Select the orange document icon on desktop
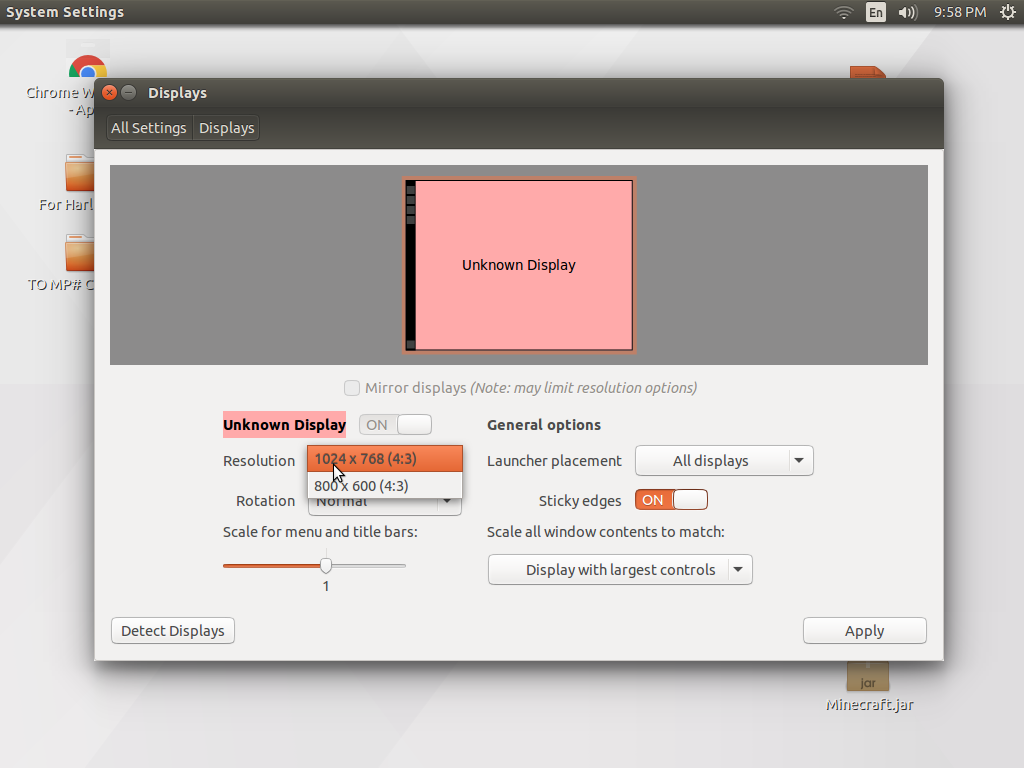 [x=868, y=72]
